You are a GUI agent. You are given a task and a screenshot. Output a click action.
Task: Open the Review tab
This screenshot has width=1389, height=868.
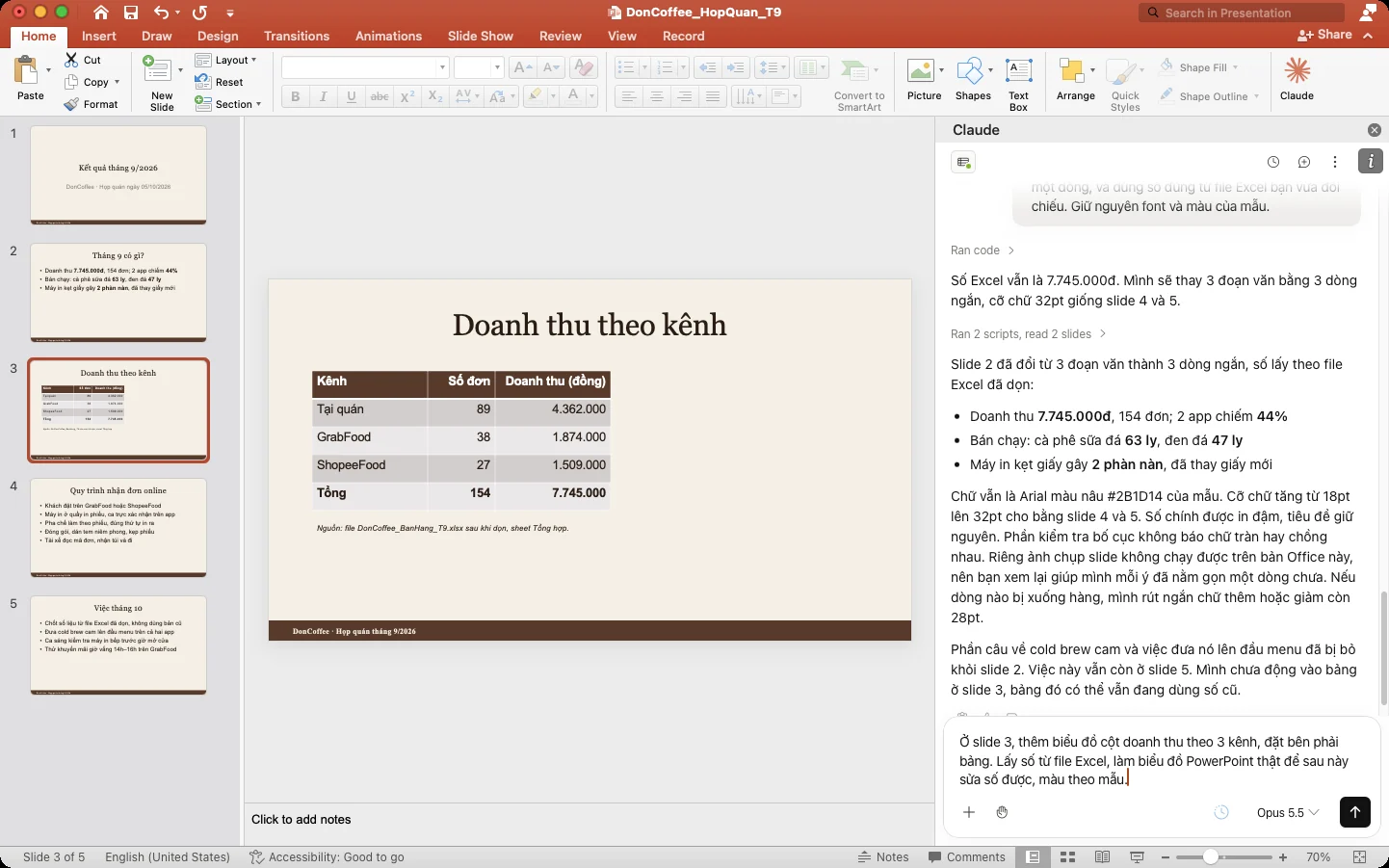tap(561, 36)
